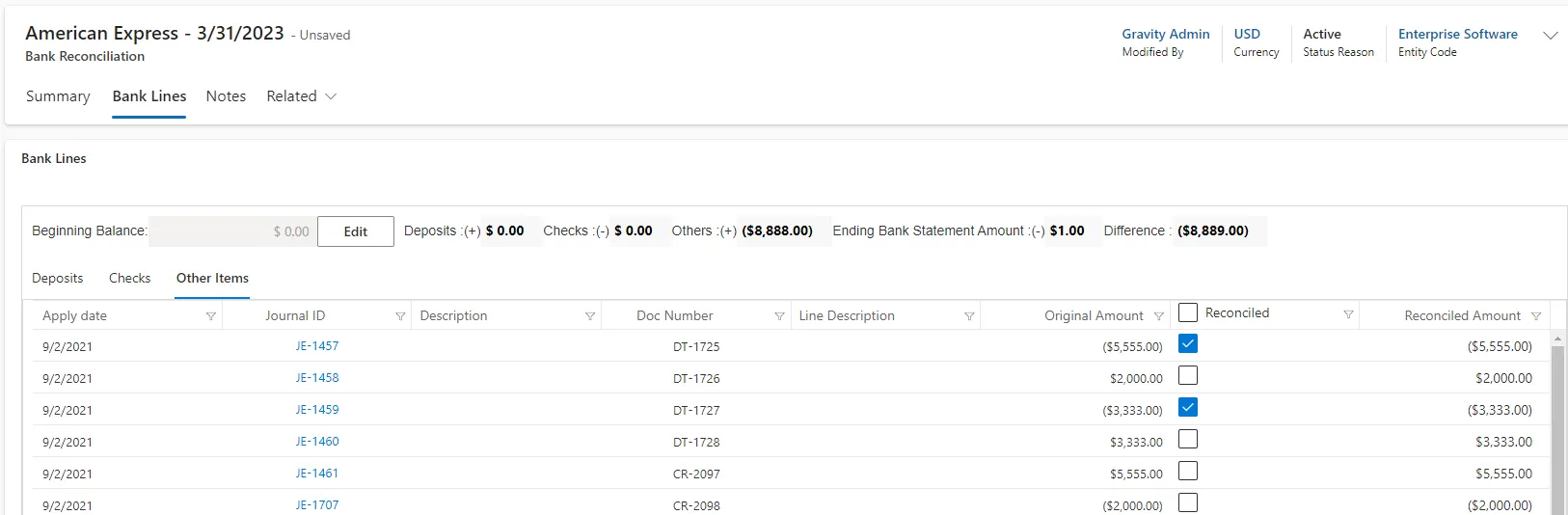Open journal entry JE-1459
1568x515 pixels.
tap(317, 409)
